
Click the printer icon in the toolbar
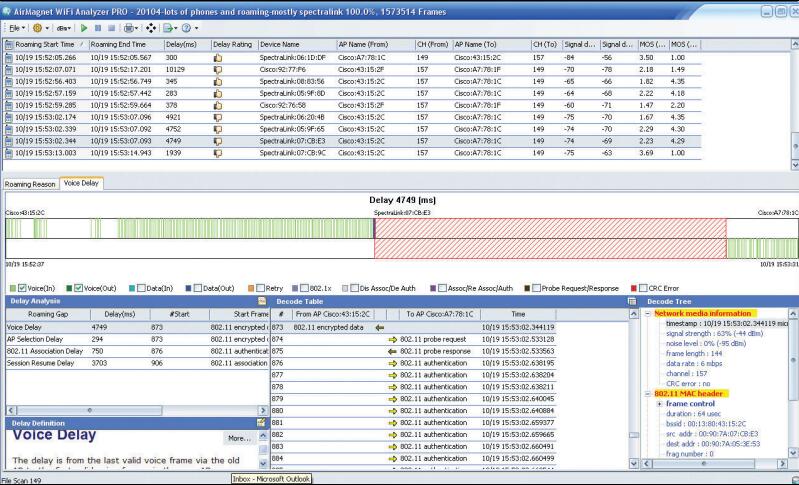click(x=128, y=28)
